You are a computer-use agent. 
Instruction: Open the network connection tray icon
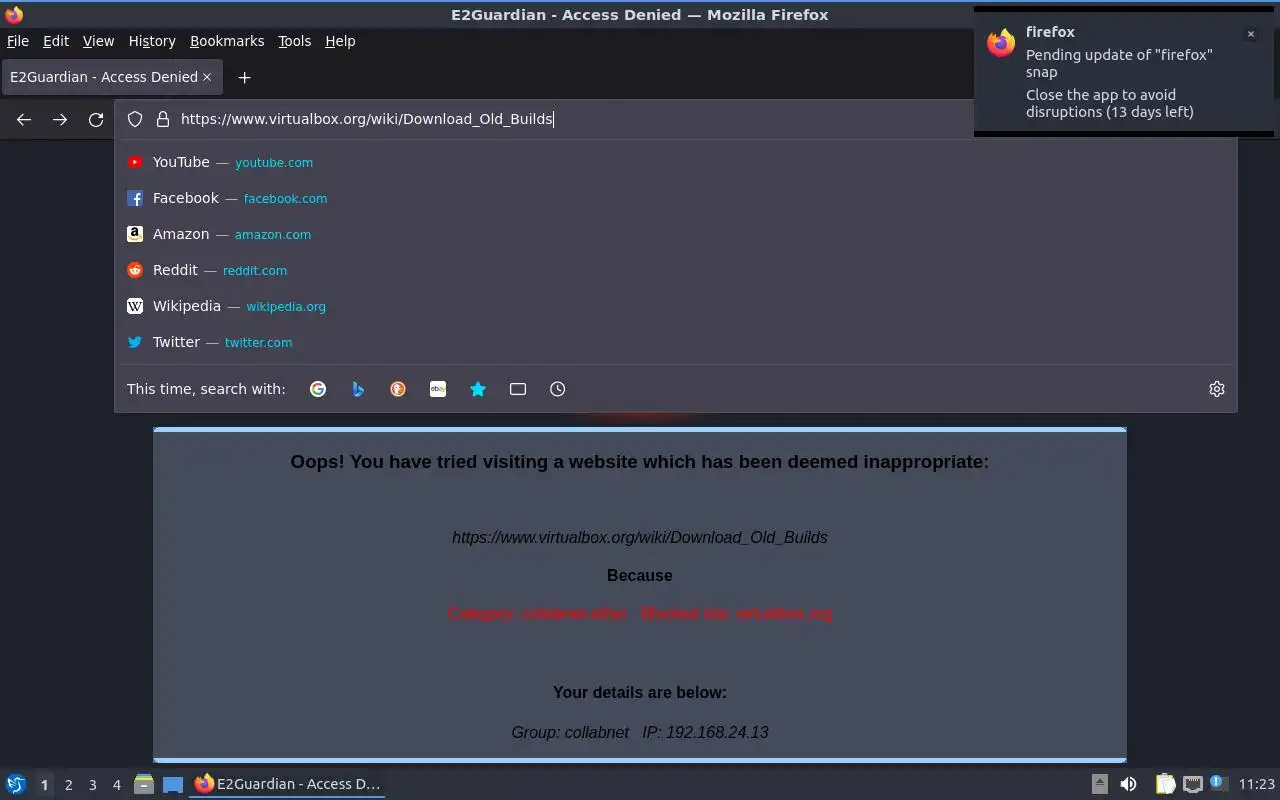(1192, 784)
